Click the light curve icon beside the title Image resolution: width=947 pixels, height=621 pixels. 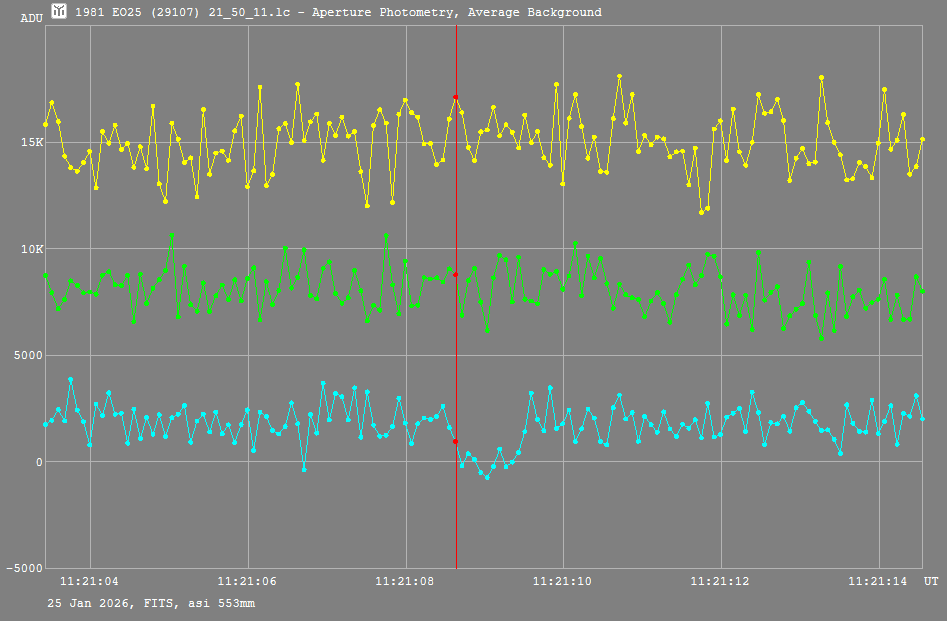pyautogui.click(x=60, y=12)
